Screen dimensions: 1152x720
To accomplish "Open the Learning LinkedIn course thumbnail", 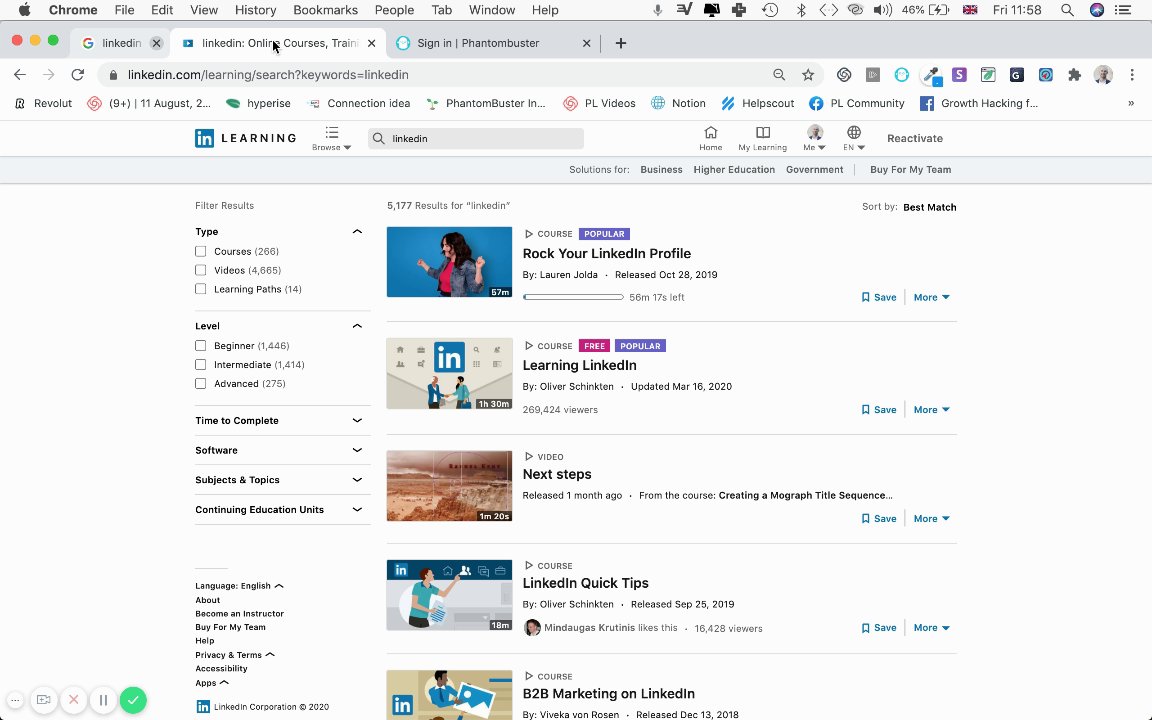I will point(450,374).
